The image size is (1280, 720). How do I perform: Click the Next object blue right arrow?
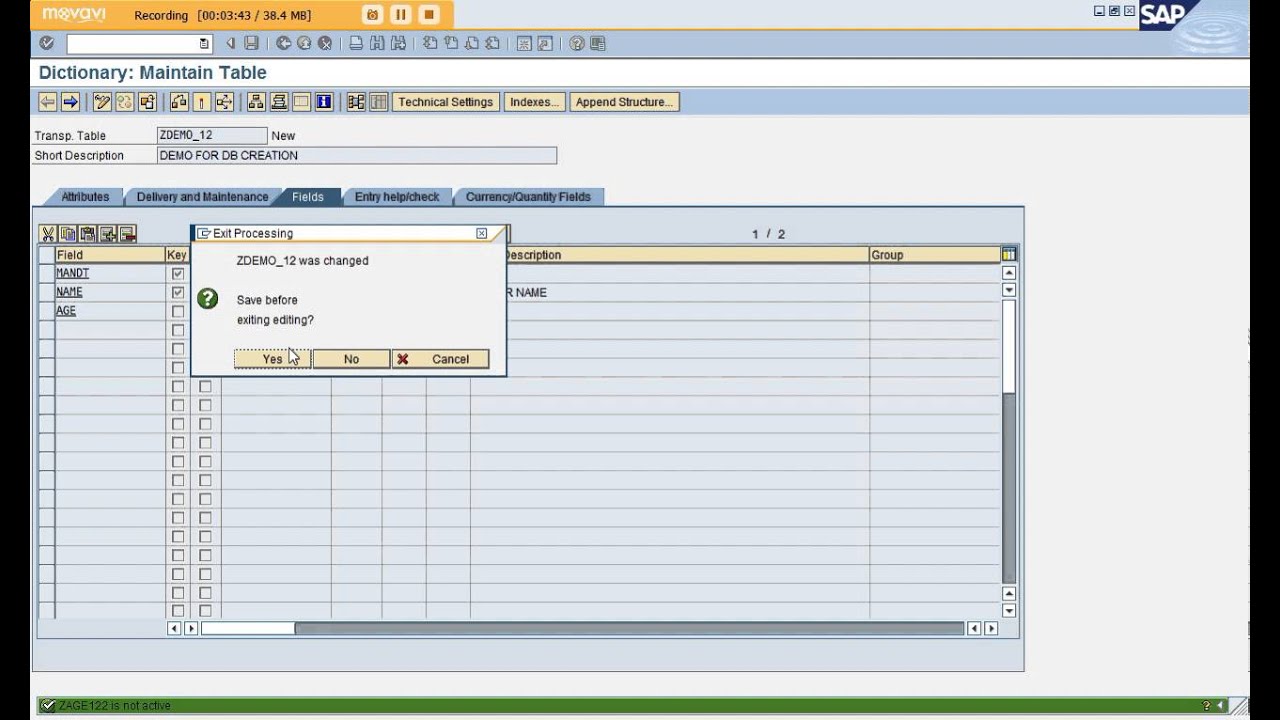coord(70,102)
